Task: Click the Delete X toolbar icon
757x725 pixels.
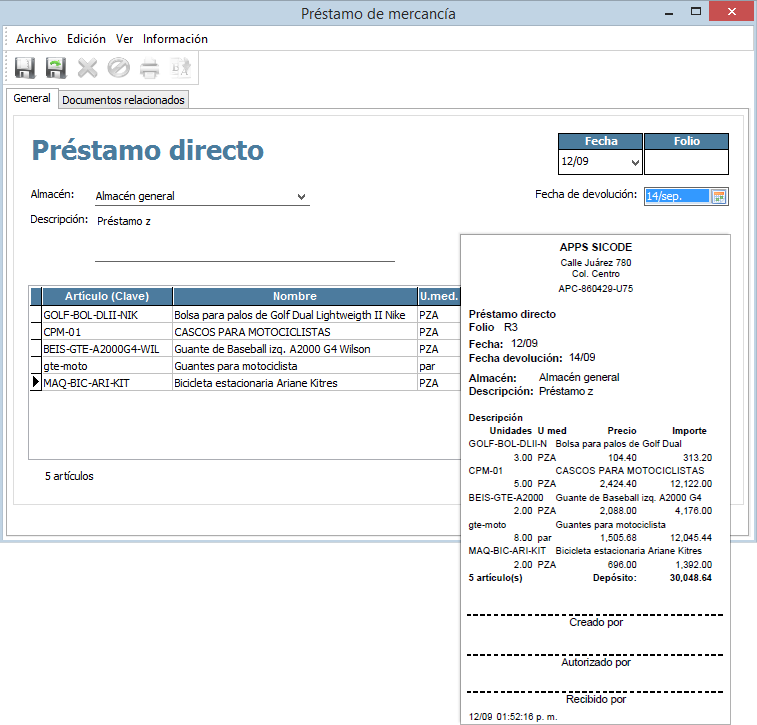Action: 88,68
